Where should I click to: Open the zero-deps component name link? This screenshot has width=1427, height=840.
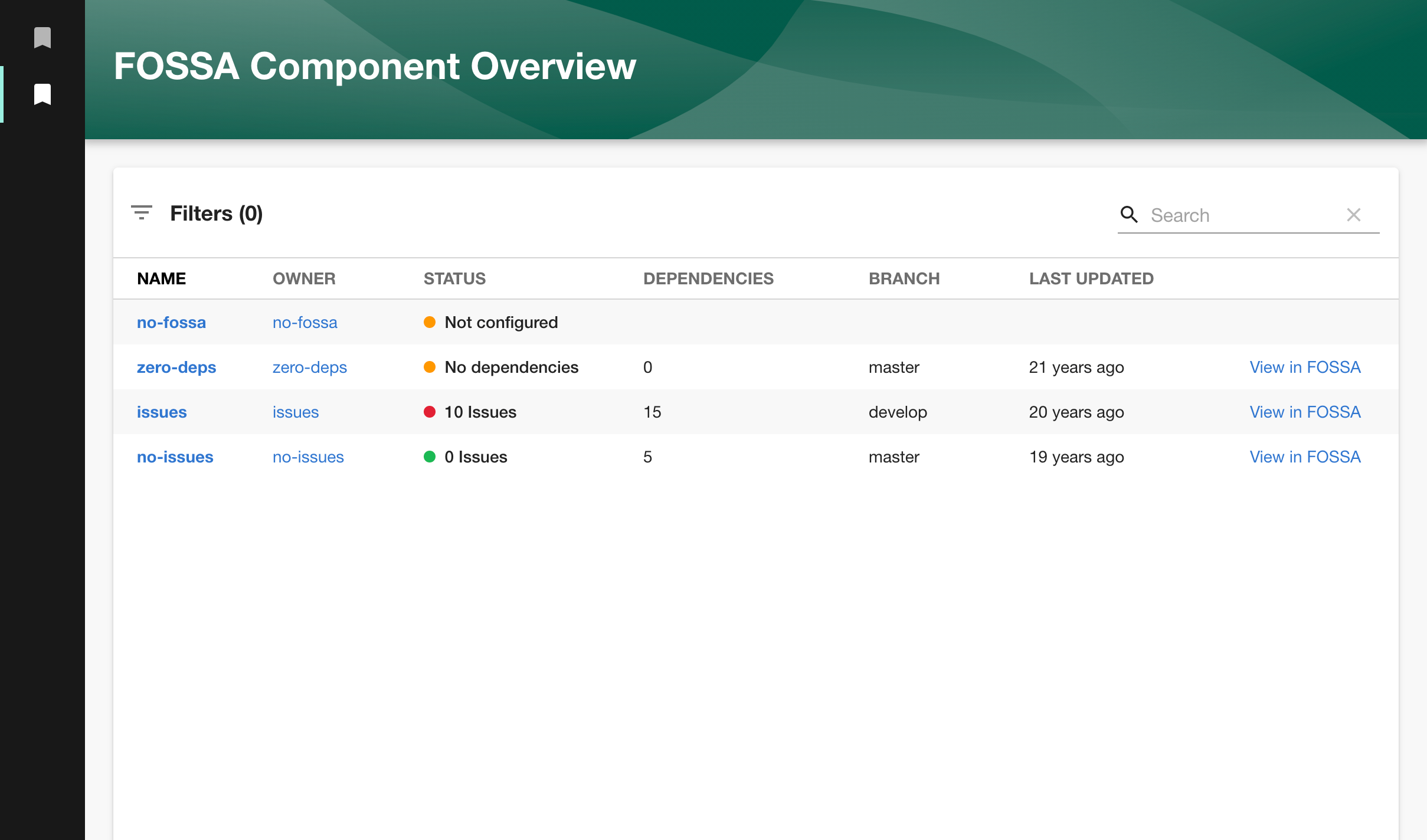176,367
